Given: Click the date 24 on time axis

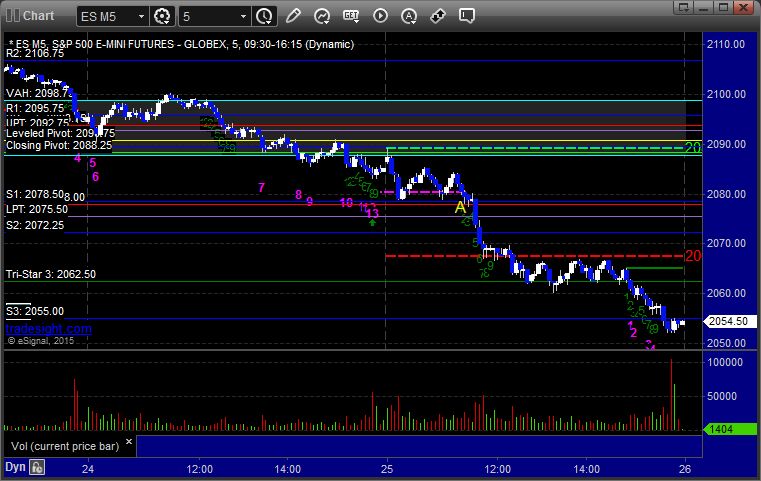Looking at the screenshot, I should tap(88, 469).
